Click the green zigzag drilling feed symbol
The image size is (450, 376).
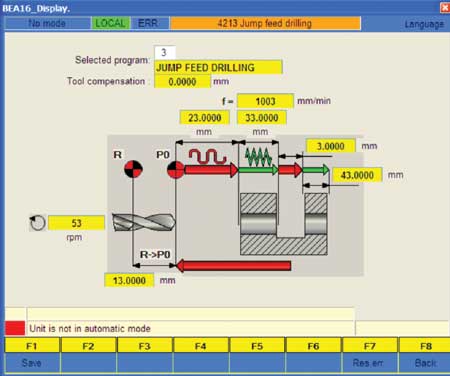258,157
